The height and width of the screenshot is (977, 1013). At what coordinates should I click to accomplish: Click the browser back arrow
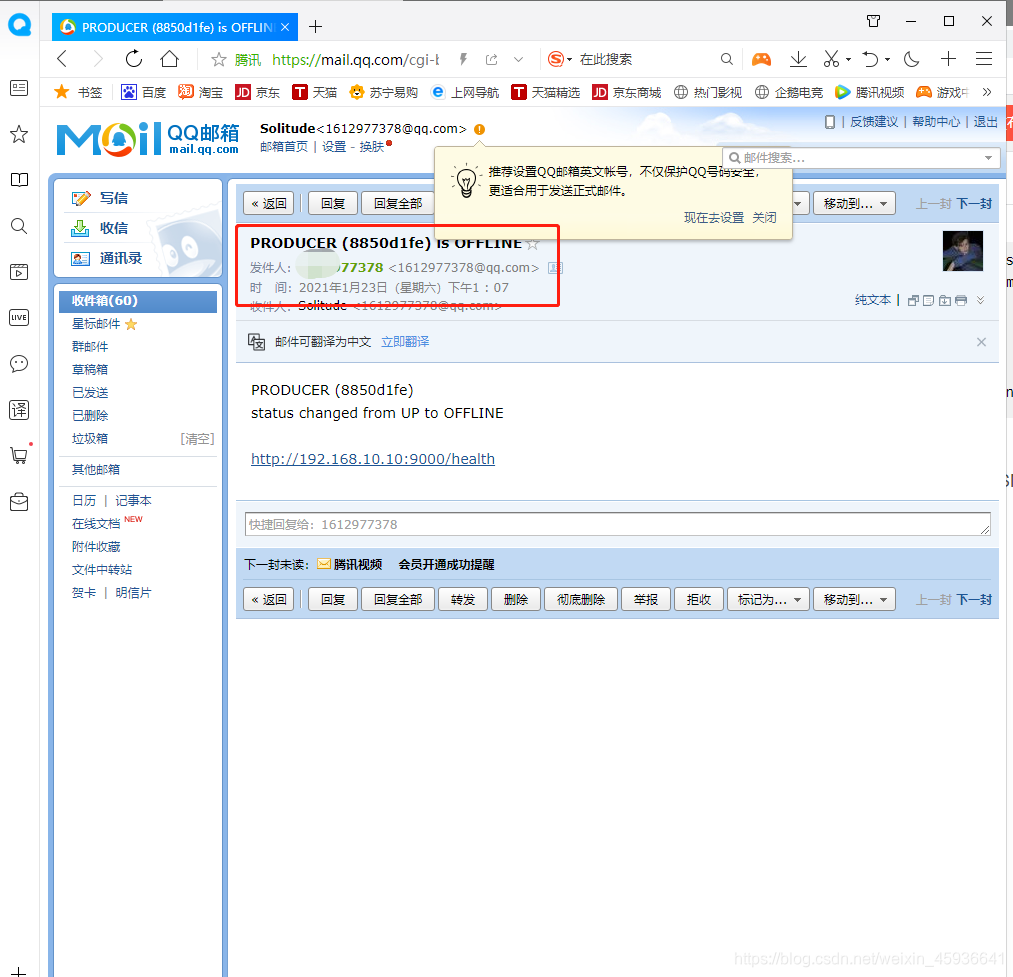[62, 59]
